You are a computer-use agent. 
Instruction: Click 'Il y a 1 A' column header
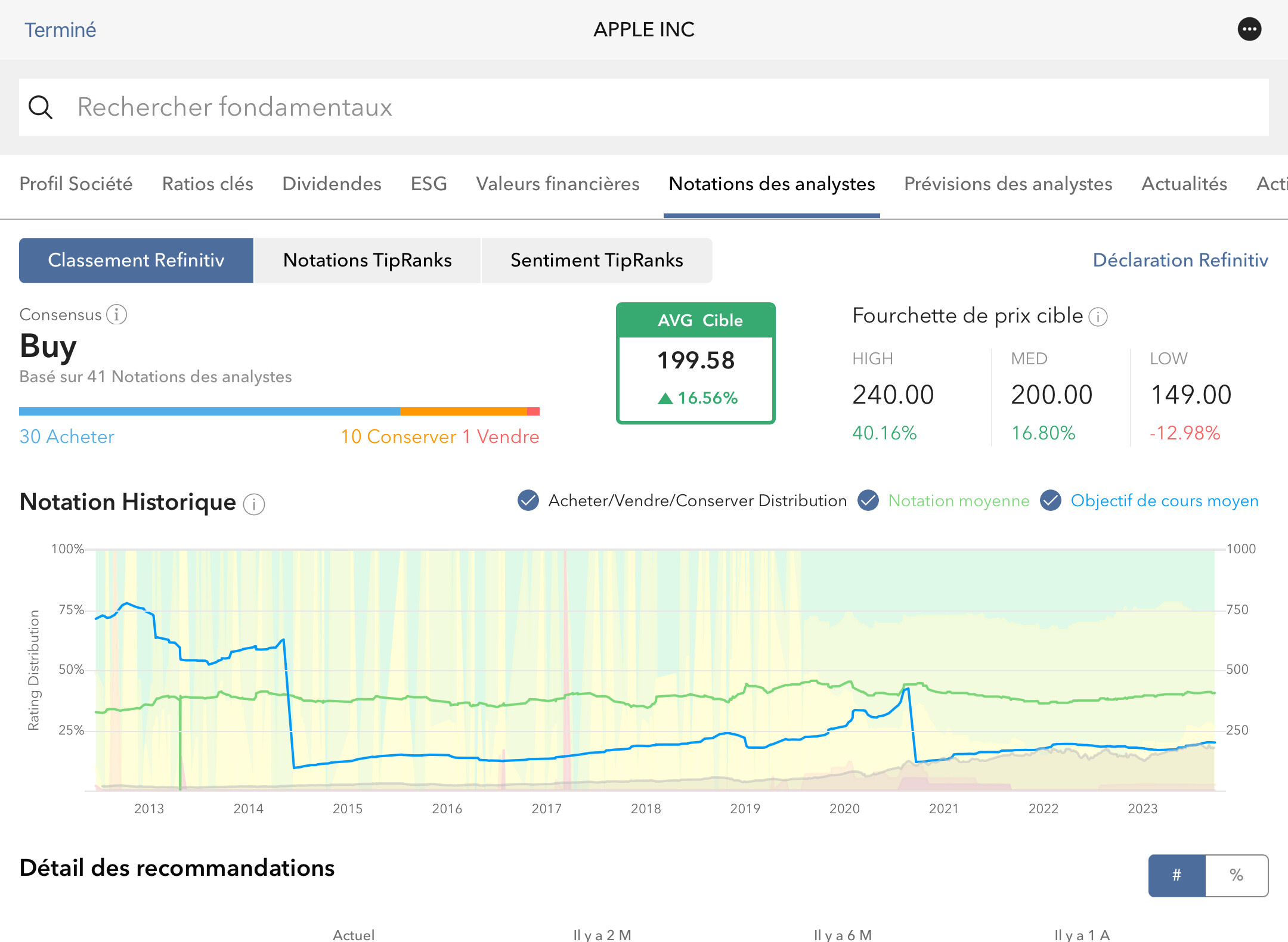coord(1082,934)
